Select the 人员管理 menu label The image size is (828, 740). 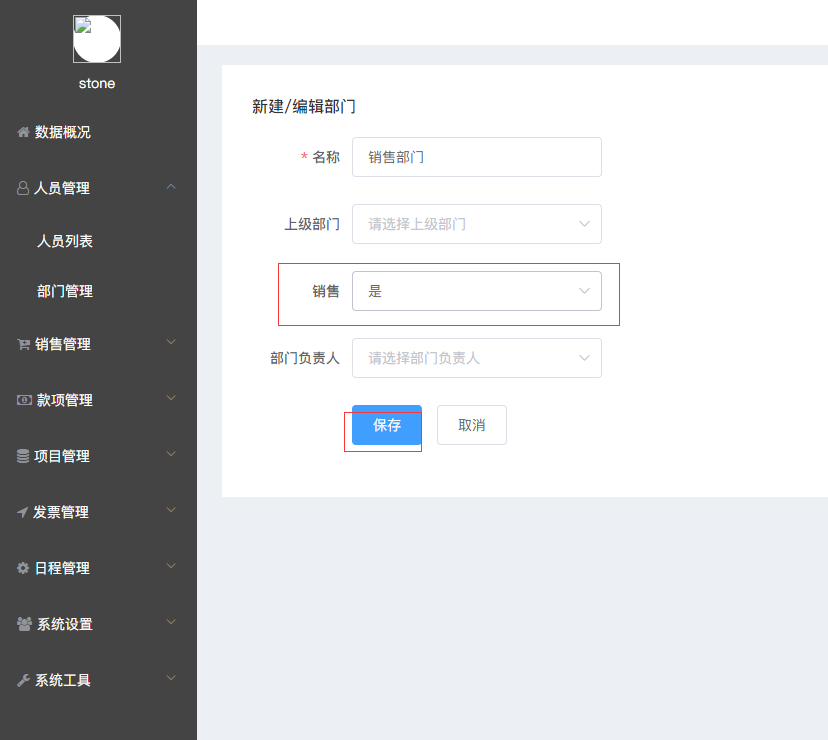[61, 188]
